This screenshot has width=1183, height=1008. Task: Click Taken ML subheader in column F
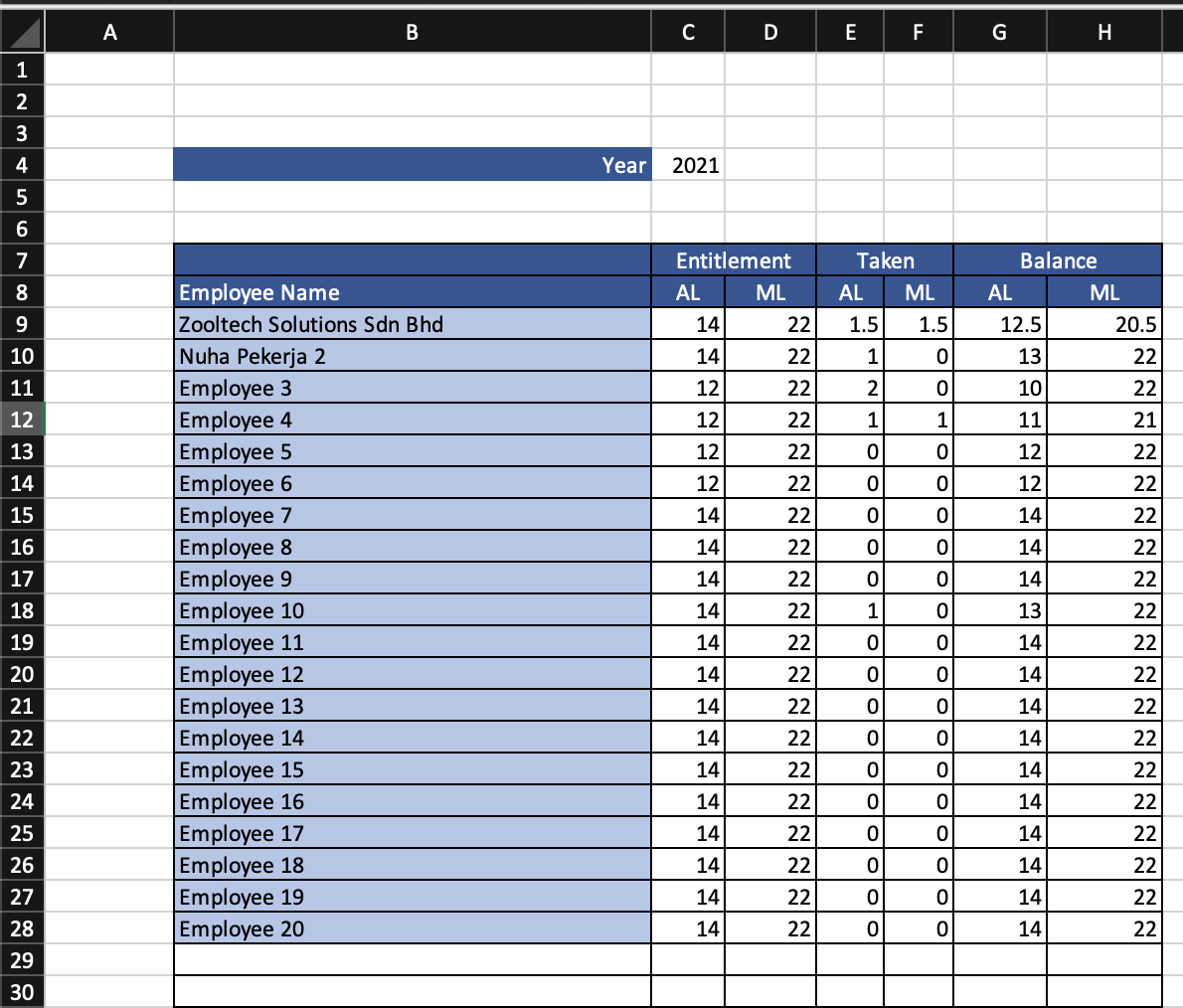(919, 292)
